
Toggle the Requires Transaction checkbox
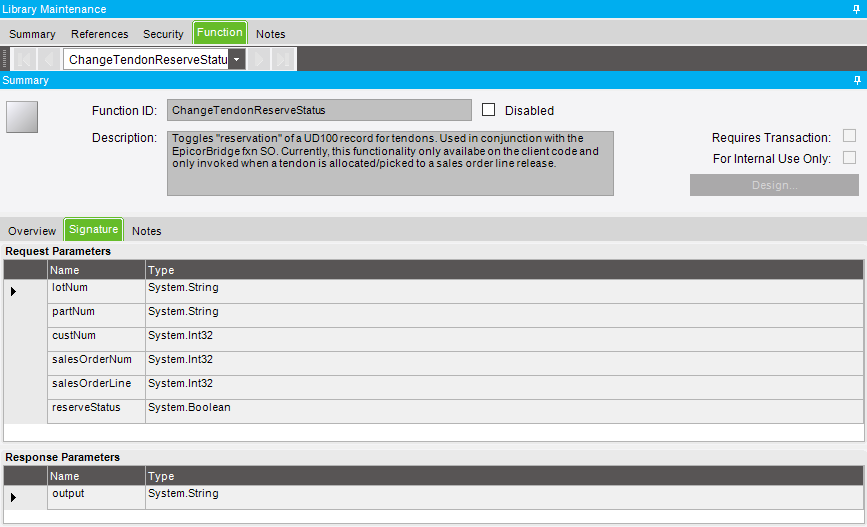pyautogui.click(x=849, y=135)
